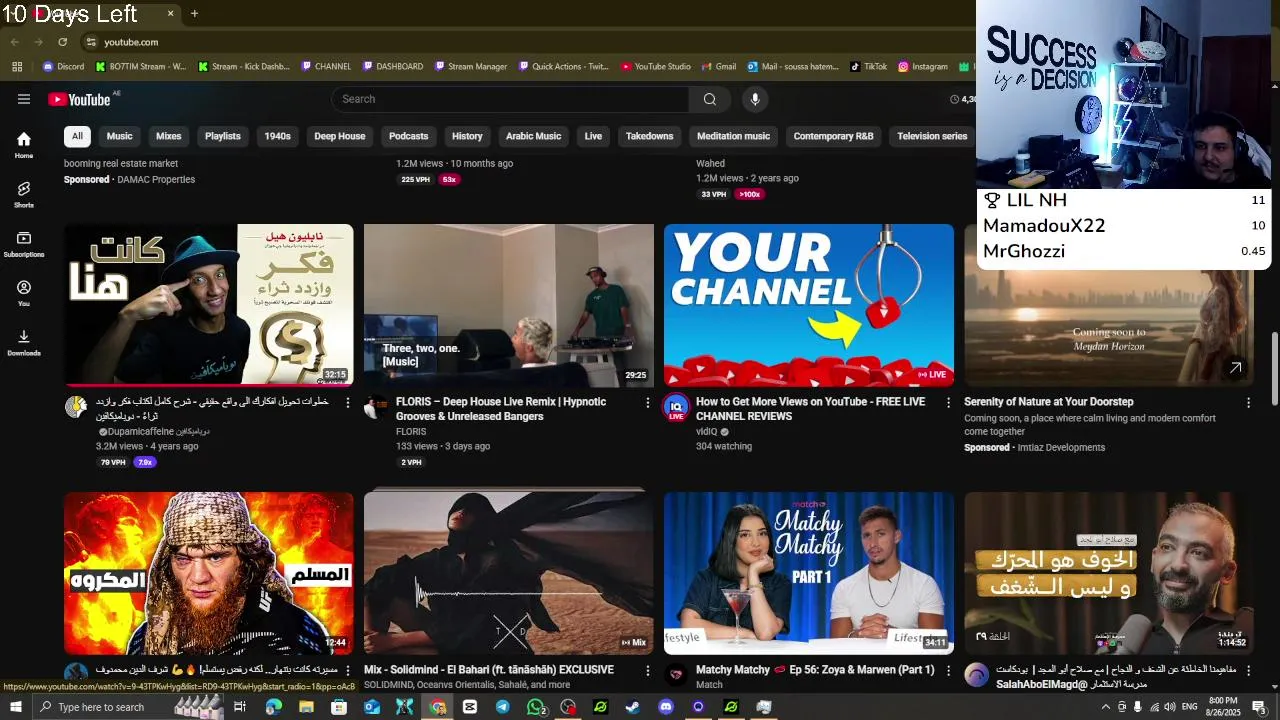Open Subscriptions in the sidebar
Screen dimensions: 1280x720
coord(24,244)
